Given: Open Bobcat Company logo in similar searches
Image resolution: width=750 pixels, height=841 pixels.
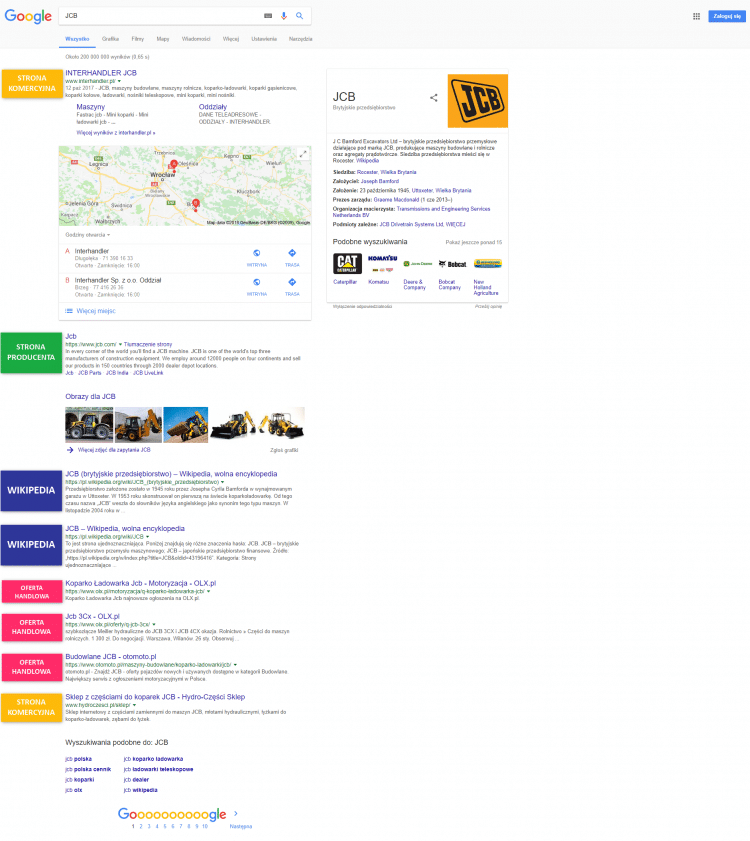Looking at the screenshot, I should click(x=453, y=263).
